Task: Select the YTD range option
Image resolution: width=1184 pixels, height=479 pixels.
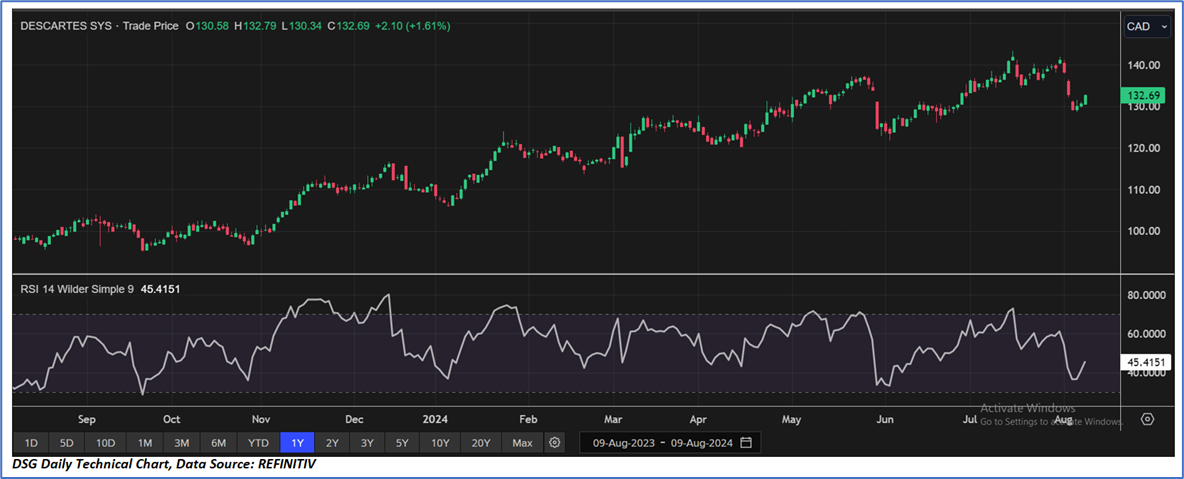Action: pyautogui.click(x=258, y=442)
